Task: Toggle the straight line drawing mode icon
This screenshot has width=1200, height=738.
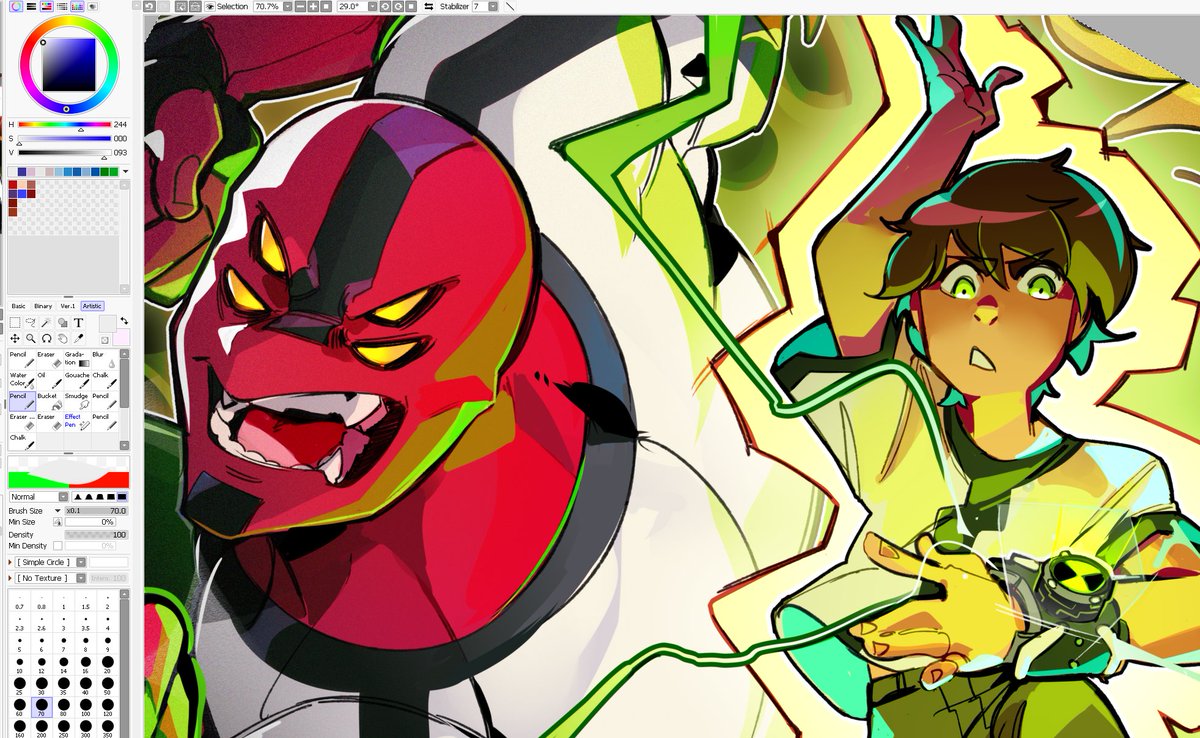Action: pyautogui.click(x=510, y=6)
